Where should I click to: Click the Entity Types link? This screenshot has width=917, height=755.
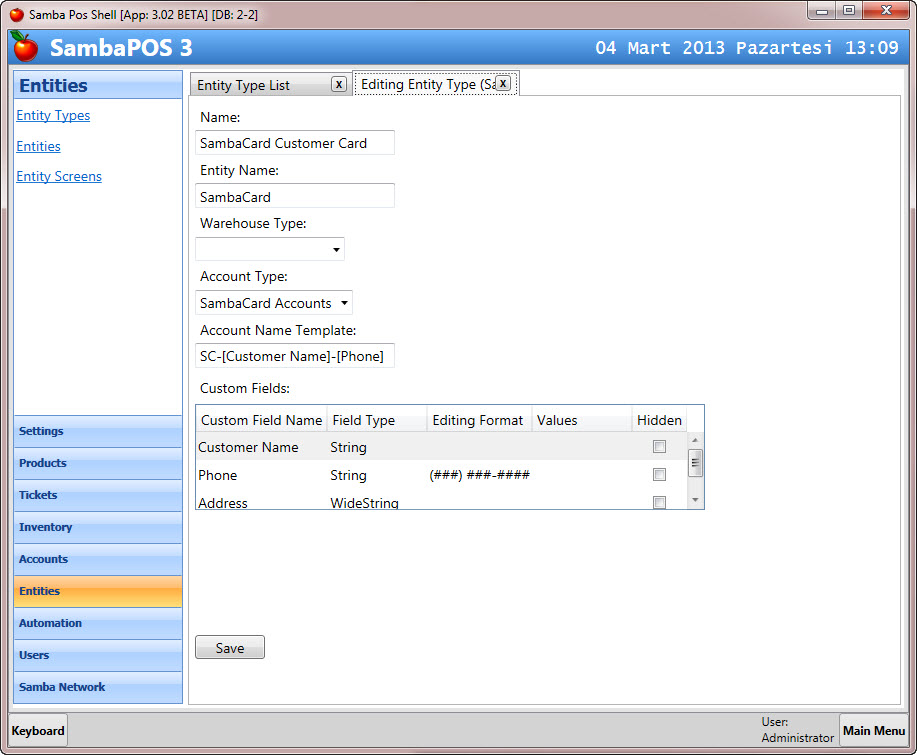click(53, 116)
